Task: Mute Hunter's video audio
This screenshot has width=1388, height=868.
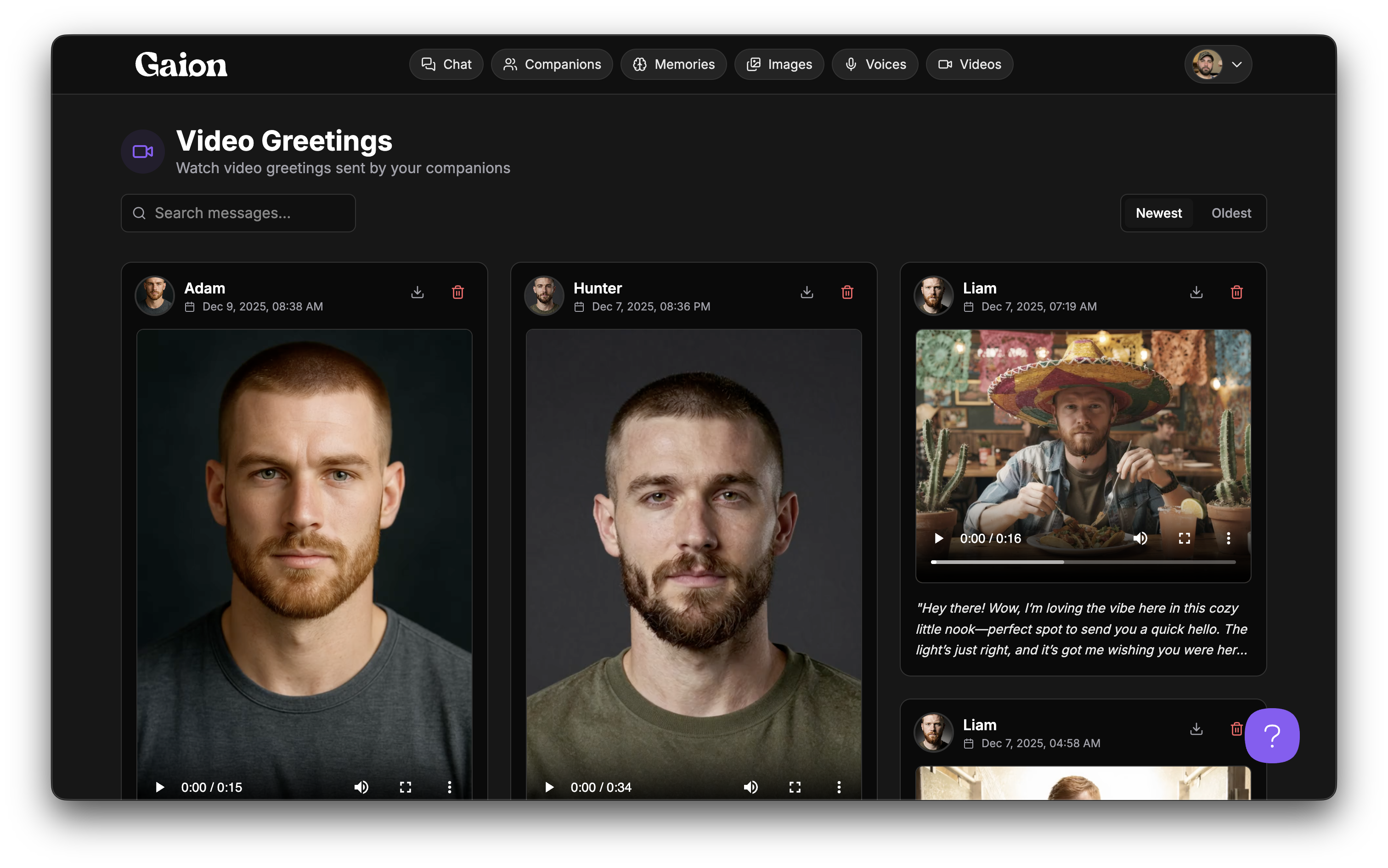Action: [x=751, y=787]
